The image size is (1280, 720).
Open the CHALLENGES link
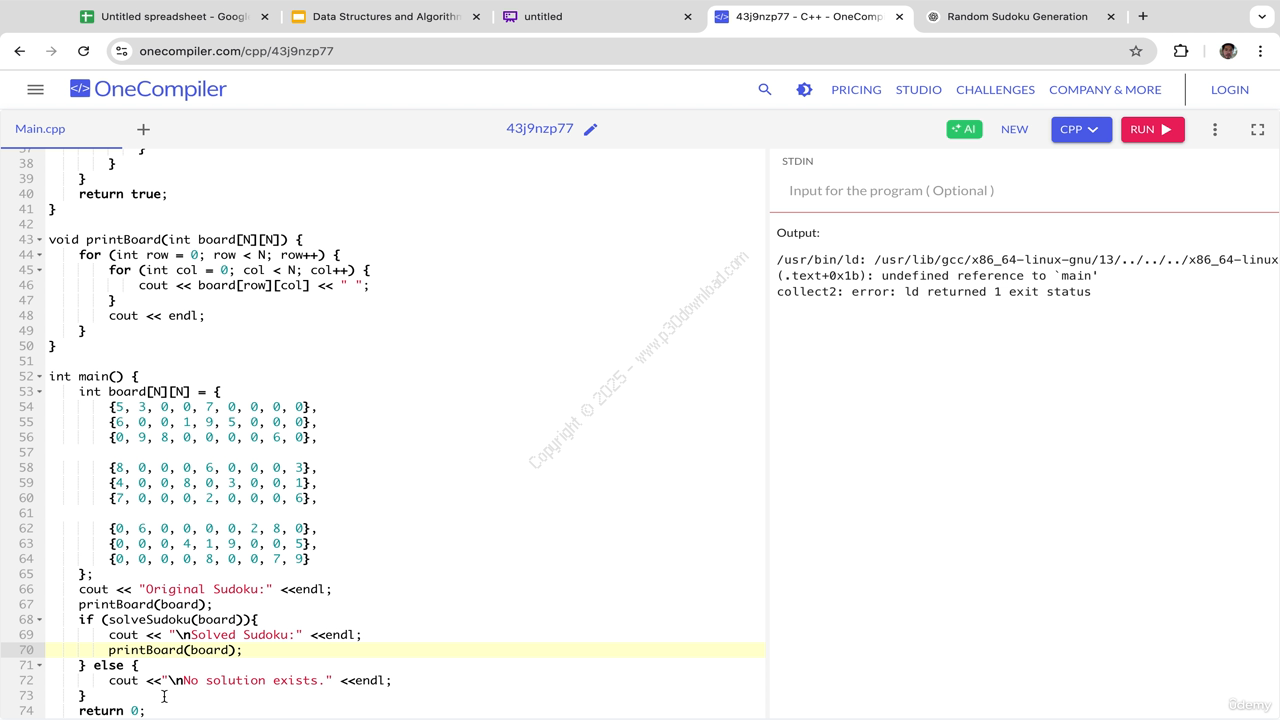coord(995,89)
